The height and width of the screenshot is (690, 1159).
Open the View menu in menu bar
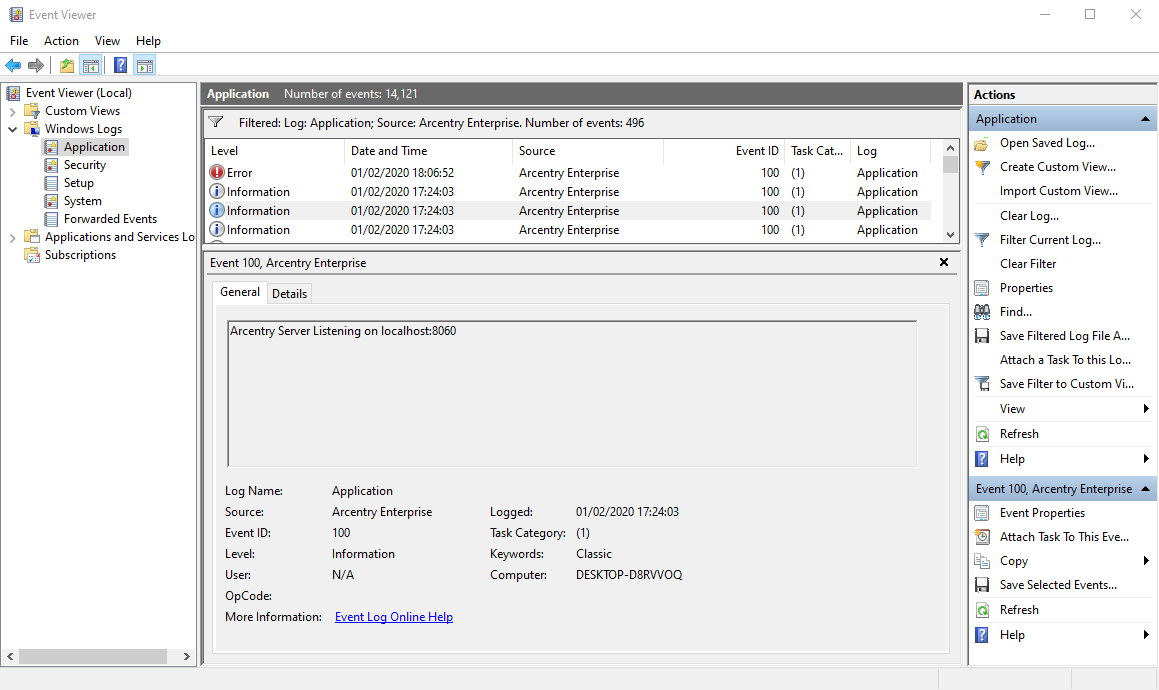107,41
